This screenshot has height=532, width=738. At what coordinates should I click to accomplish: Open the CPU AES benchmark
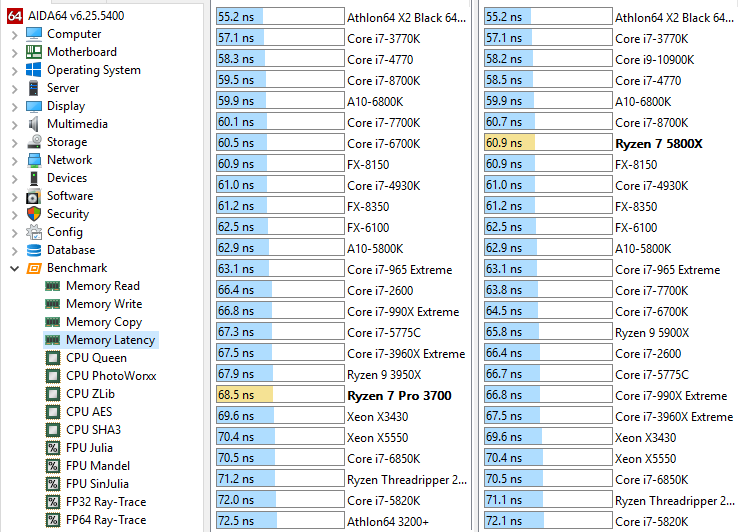[x=89, y=412]
